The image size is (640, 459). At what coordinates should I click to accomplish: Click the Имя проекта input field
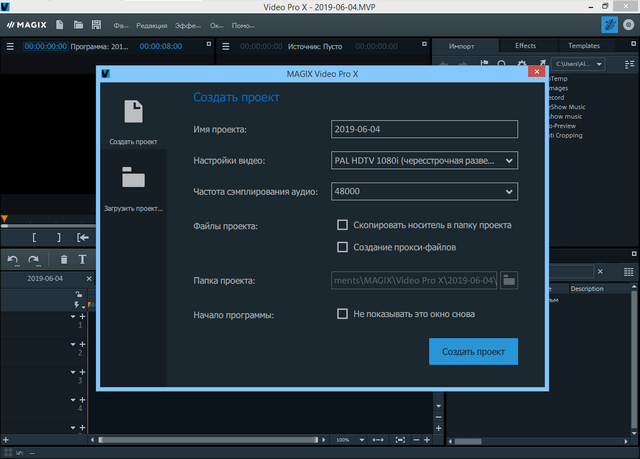424,129
